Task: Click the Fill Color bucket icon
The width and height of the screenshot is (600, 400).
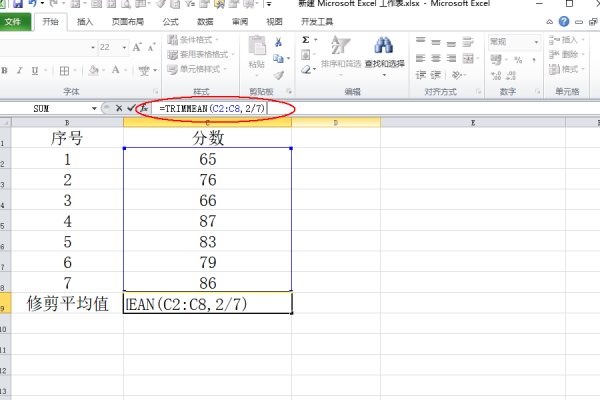Action: pyautogui.click(x=93, y=70)
